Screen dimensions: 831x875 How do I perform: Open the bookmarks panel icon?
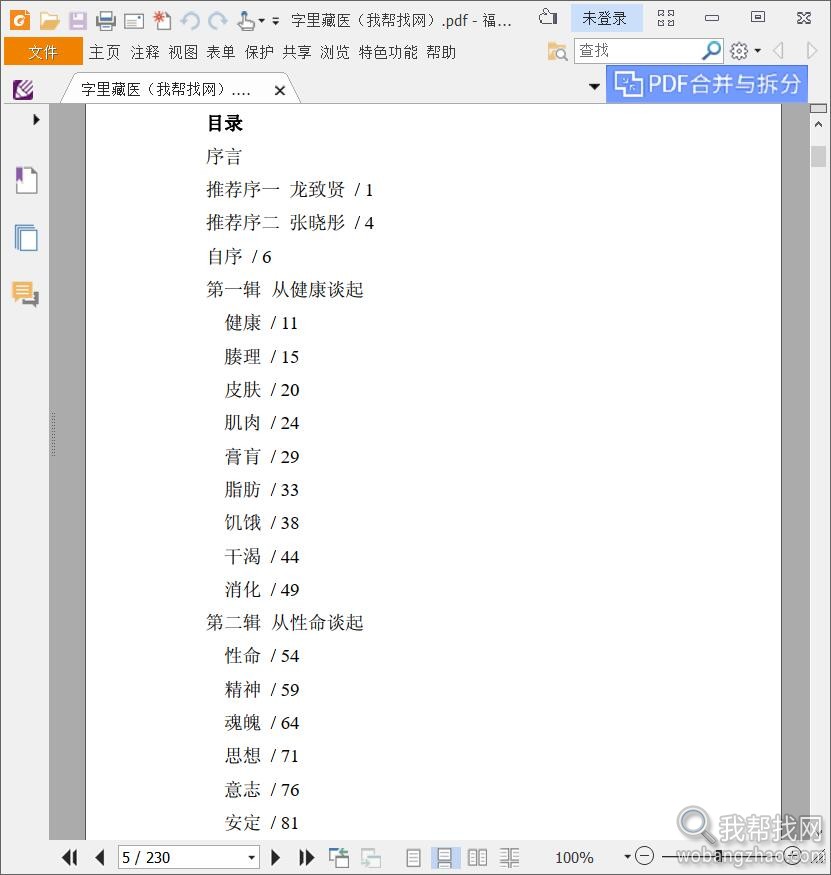26,180
